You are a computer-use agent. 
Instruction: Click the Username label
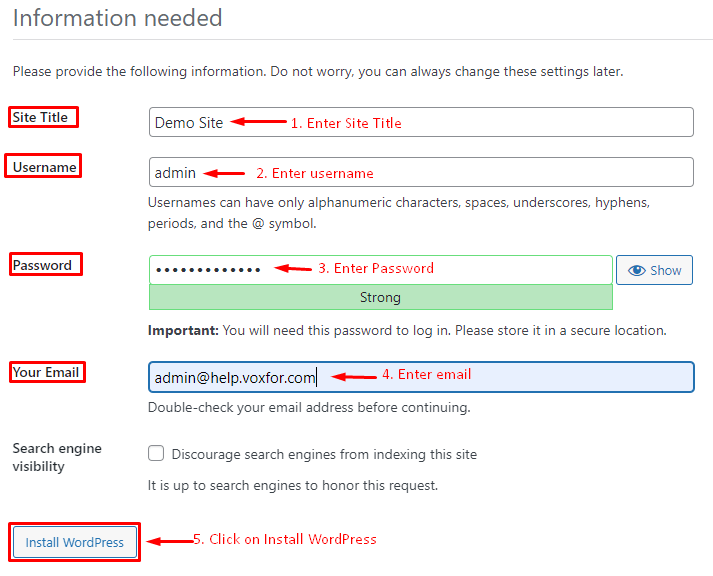(x=44, y=167)
